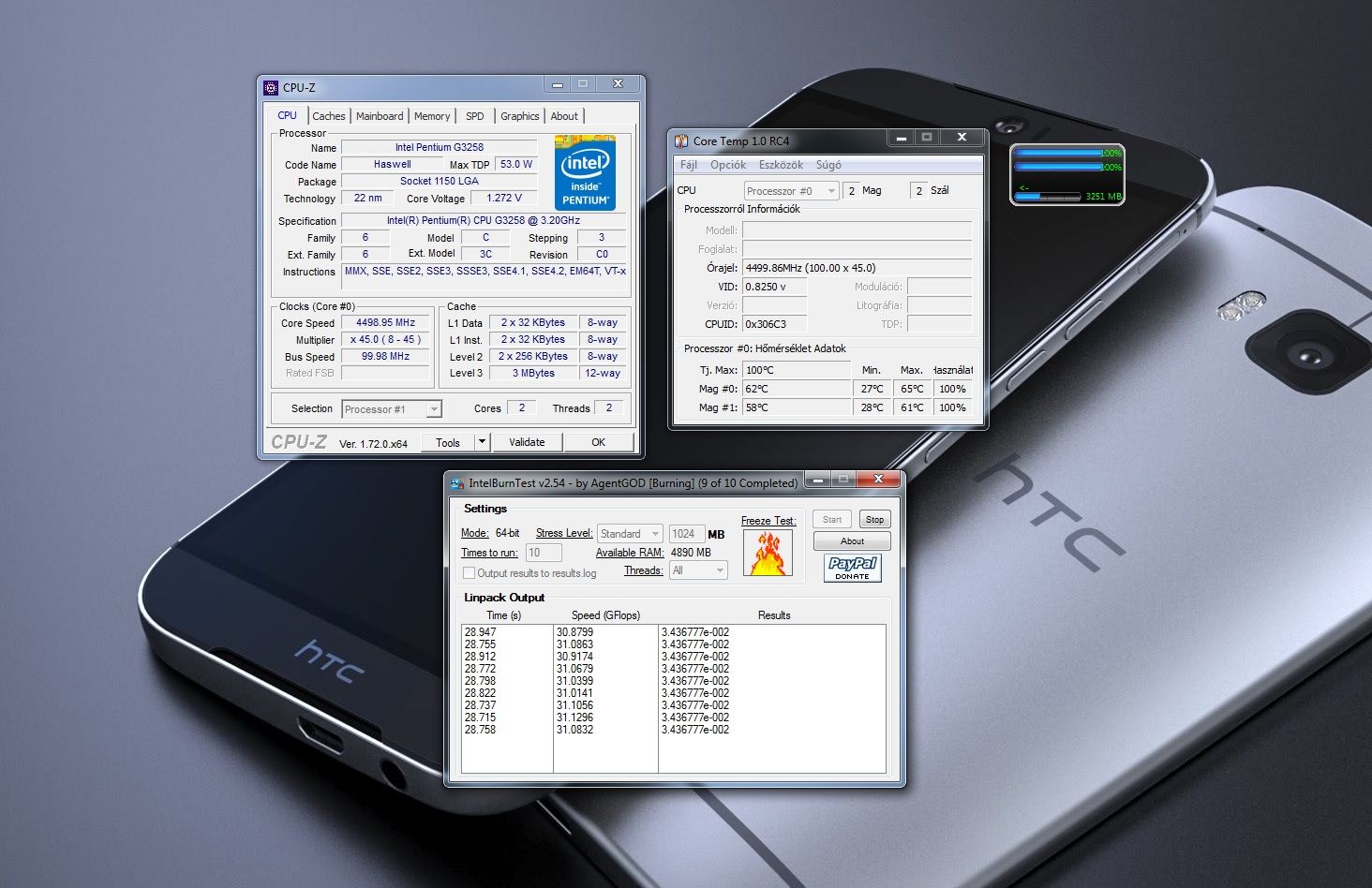1372x888 pixels.
Task: Switch to the About tab in CPU-Z
Action: click(x=564, y=116)
